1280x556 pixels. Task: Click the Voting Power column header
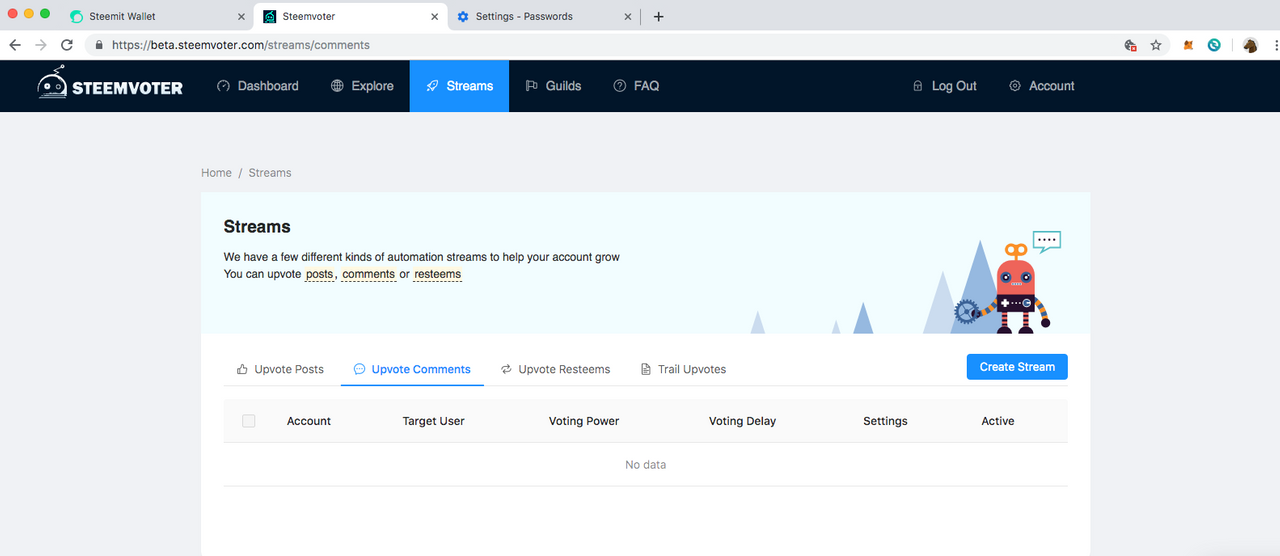(x=584, y=421)
